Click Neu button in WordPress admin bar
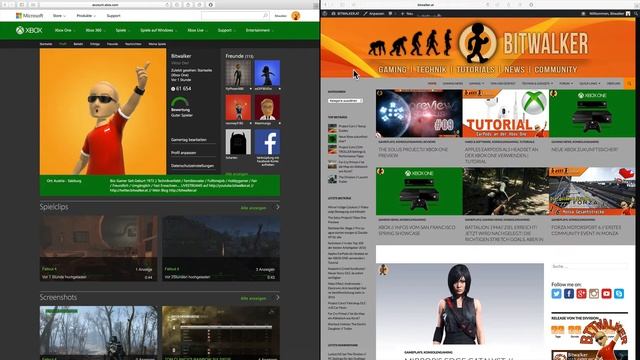This screenshot has height=360, width=640. [x=407, y=13]
